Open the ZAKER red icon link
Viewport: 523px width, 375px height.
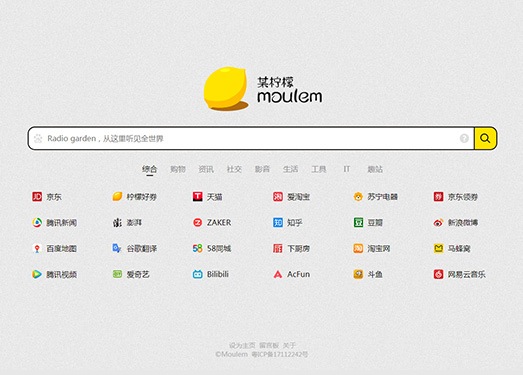point(212,223)
